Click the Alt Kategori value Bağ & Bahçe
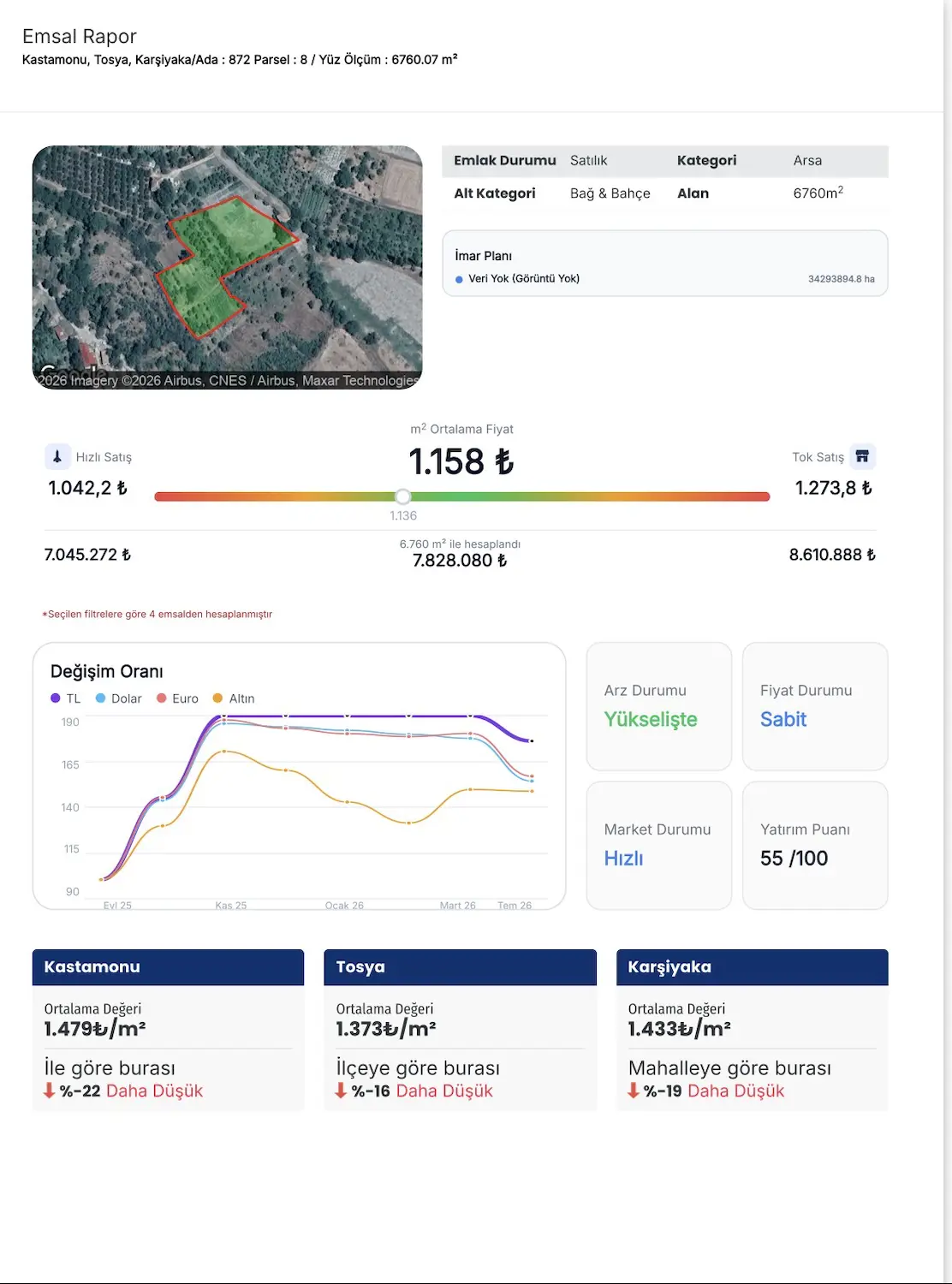 (x=610, y=193)
